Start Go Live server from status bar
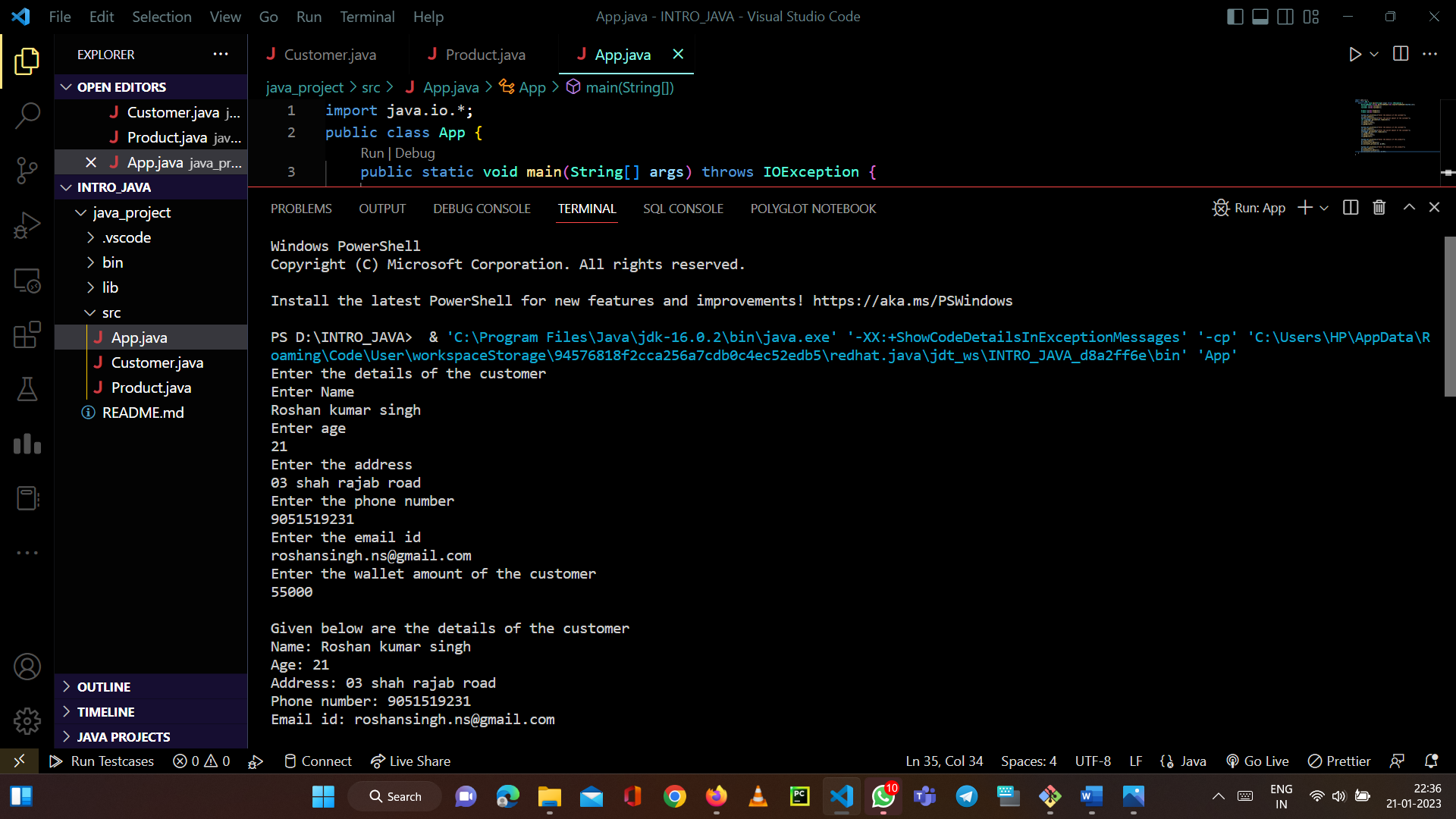The height and width of the screenshot is (819, 1456). [x=1257, y=761]
